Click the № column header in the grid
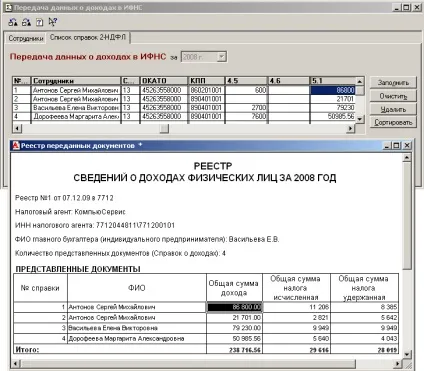The image size is (424, 371). 21,81
